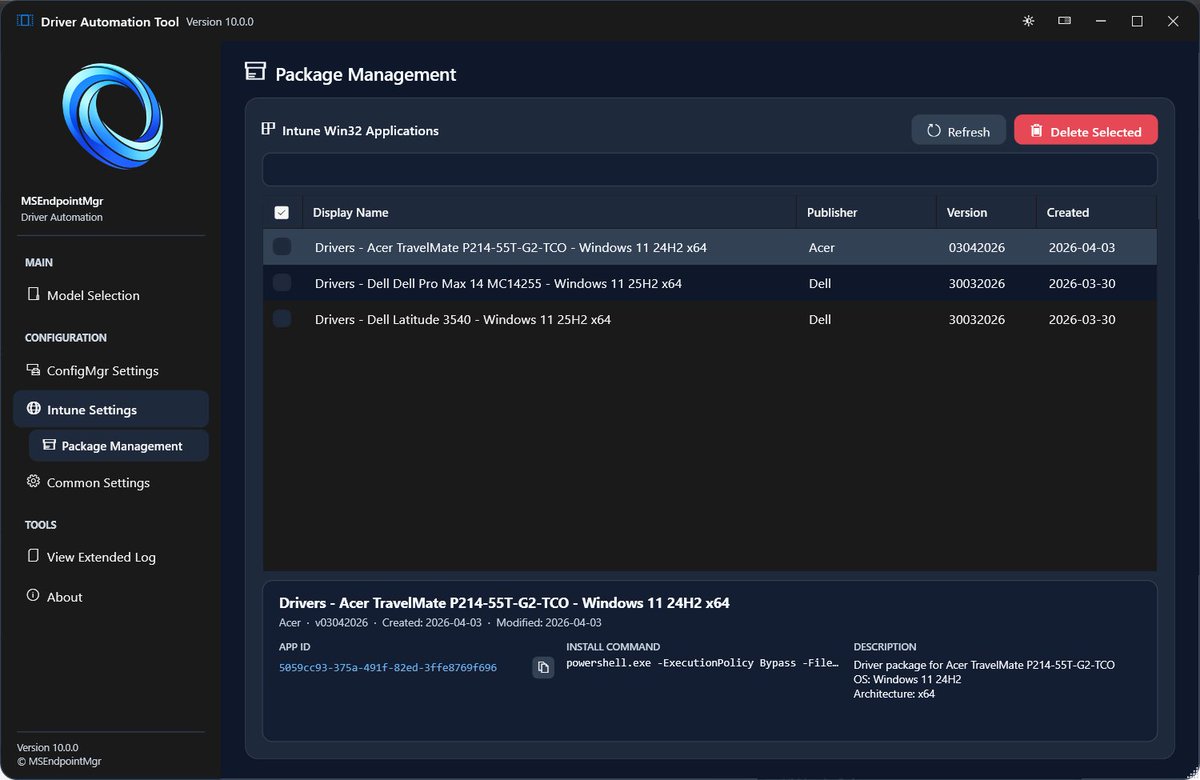This screenshot has height=780, width=1200.
Task: Click the About info icon
Action: click(32, 596)
